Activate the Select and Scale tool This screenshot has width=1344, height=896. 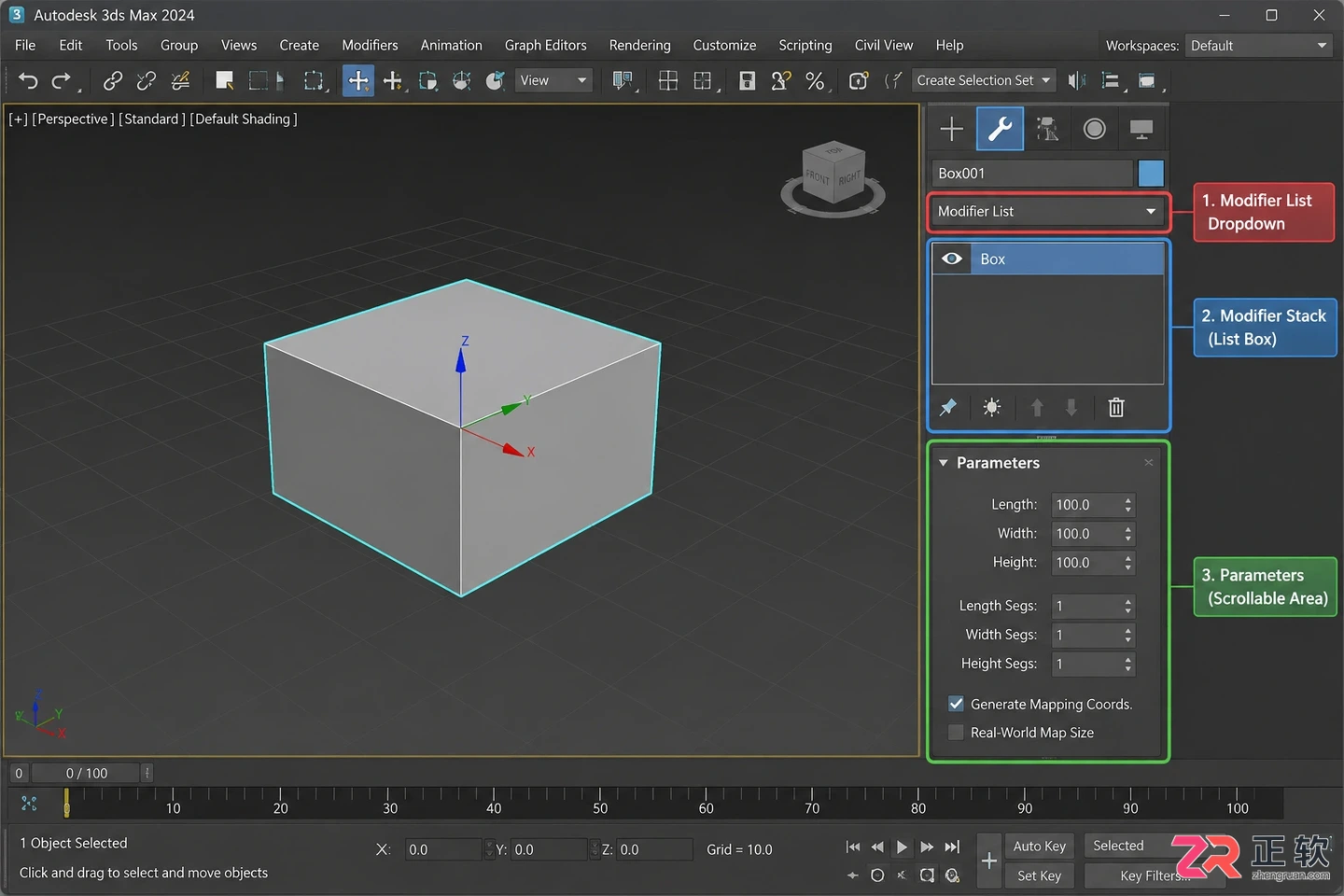click(427, 81)
